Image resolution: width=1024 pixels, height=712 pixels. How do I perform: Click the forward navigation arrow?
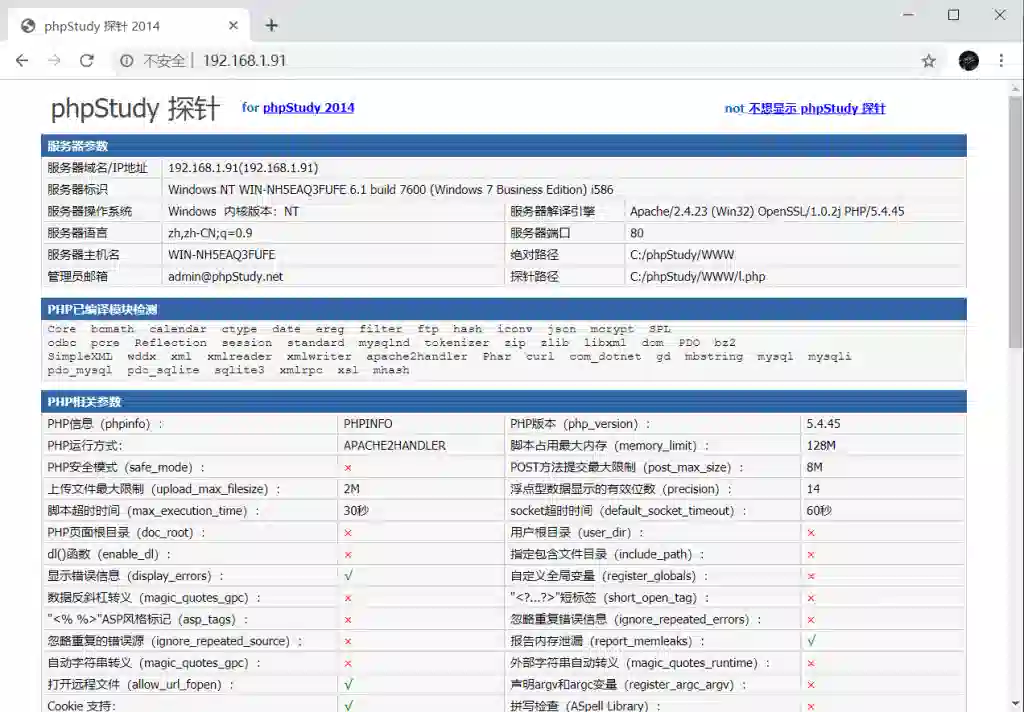click(54, 61)
